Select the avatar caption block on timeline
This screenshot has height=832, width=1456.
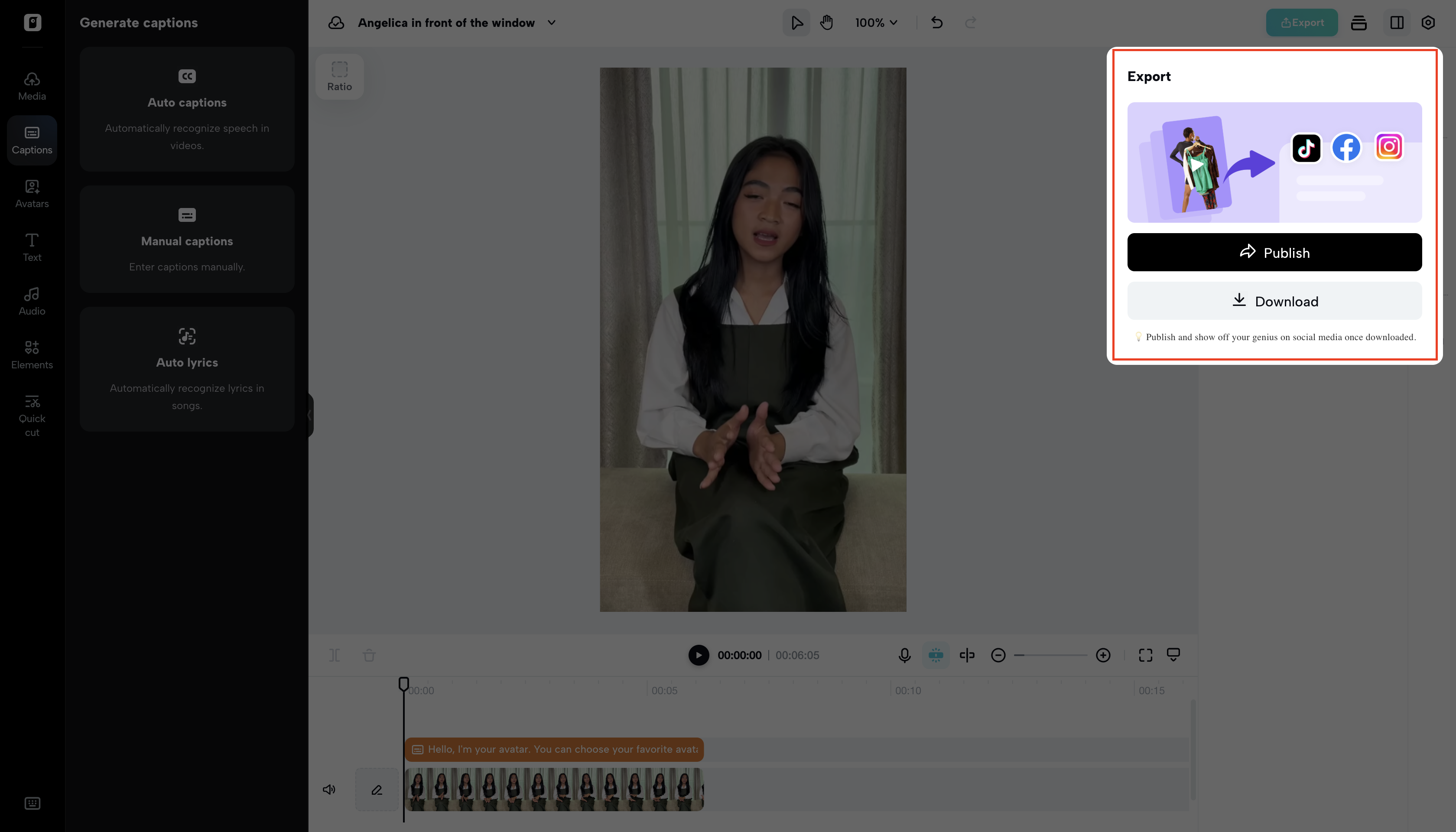(x=553, y=749)
